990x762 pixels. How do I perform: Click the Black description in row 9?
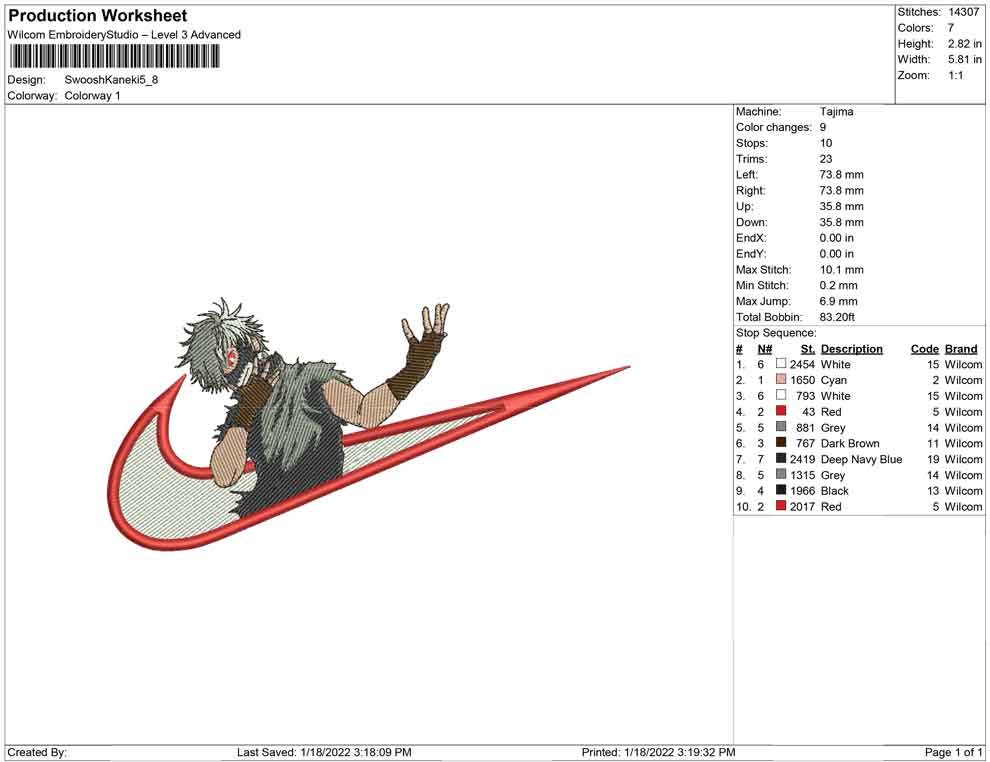(835, 491)
